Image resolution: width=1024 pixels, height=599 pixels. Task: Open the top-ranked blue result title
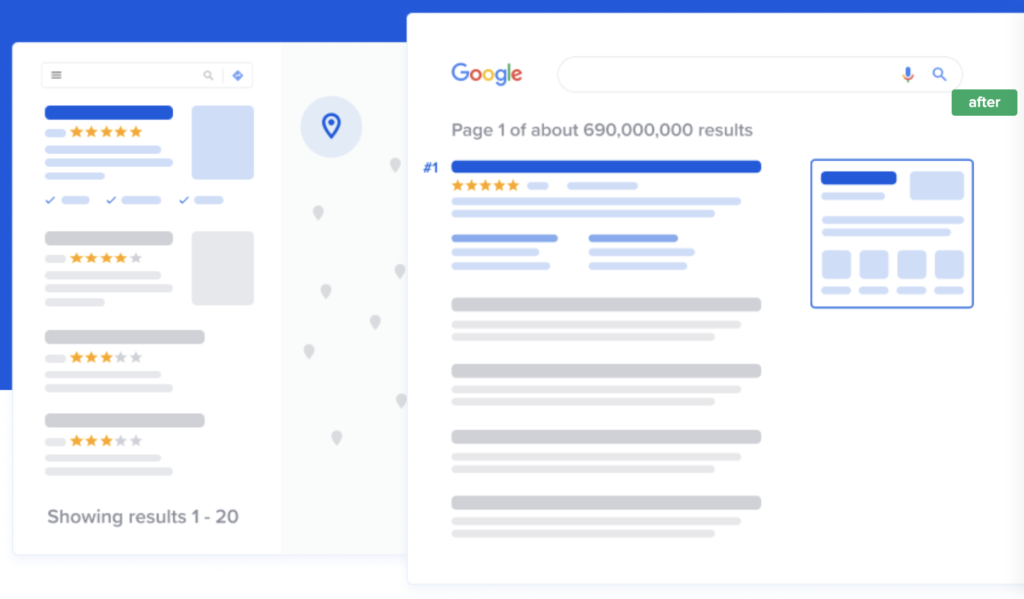tap(606, 167)
